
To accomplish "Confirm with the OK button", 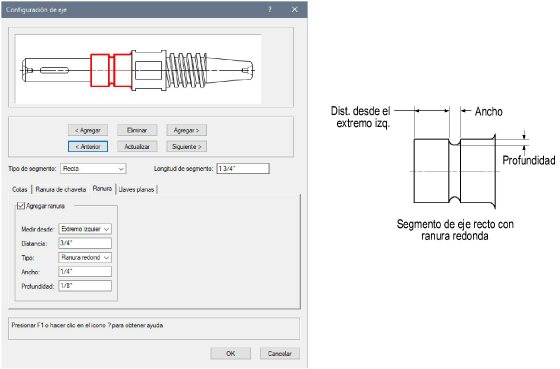I will click(x=231, y=353).
